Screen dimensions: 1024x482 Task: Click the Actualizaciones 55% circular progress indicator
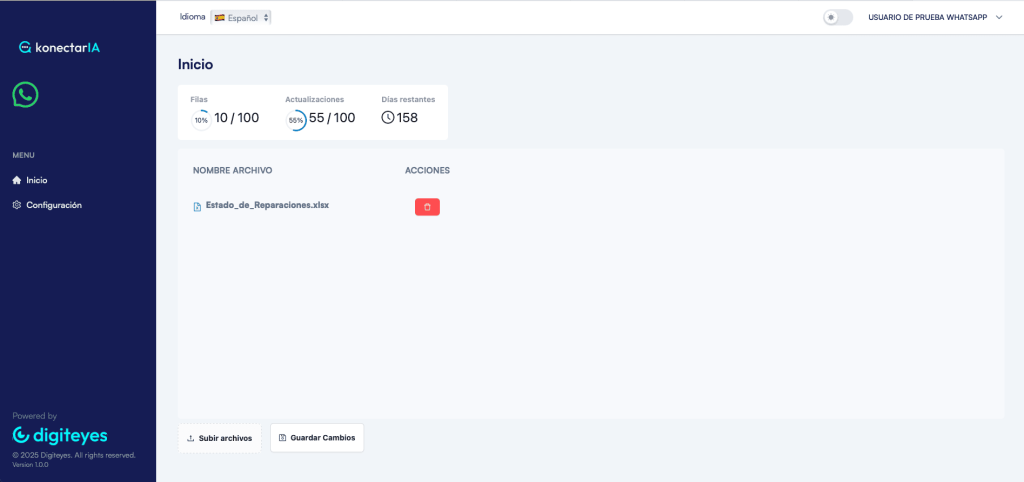[296, 120]
